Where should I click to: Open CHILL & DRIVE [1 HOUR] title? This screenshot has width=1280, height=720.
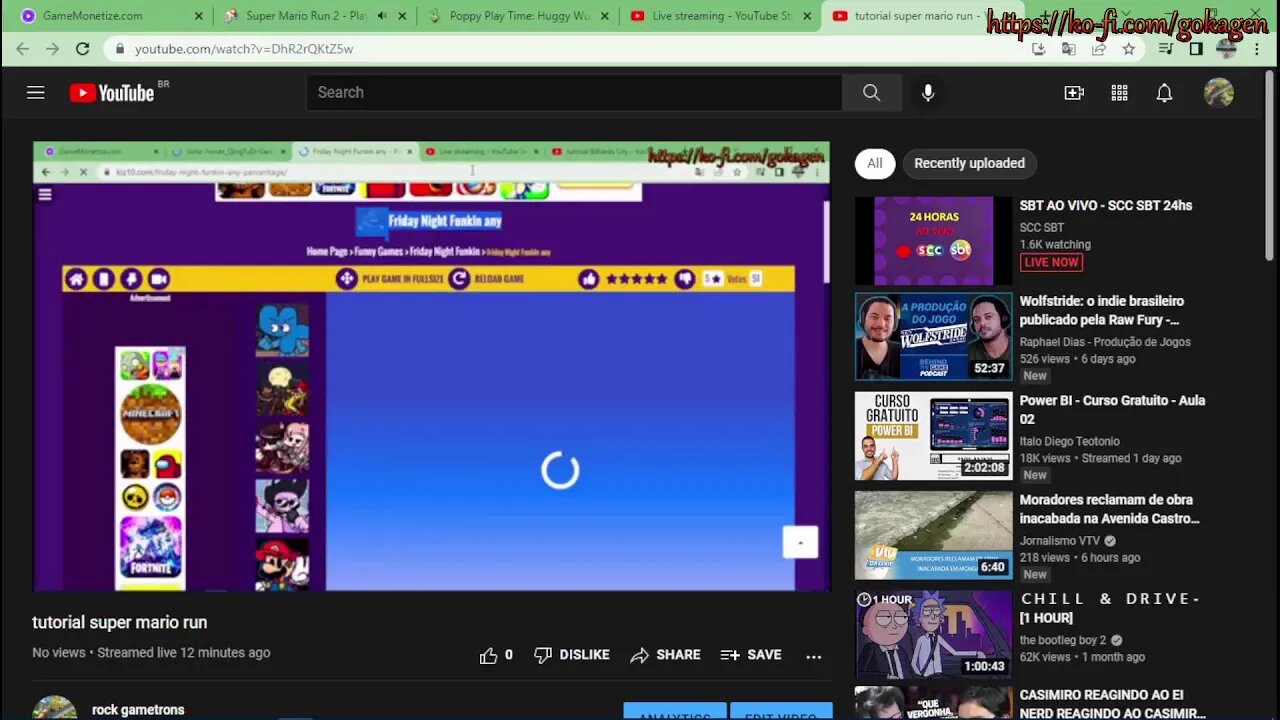[x=1111, y=608]
